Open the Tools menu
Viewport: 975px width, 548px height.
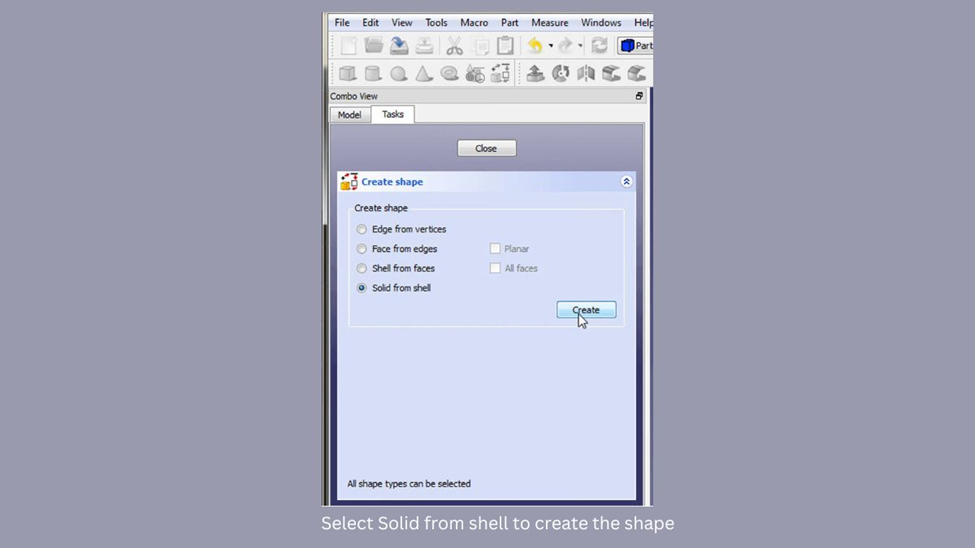coord(436,22)
